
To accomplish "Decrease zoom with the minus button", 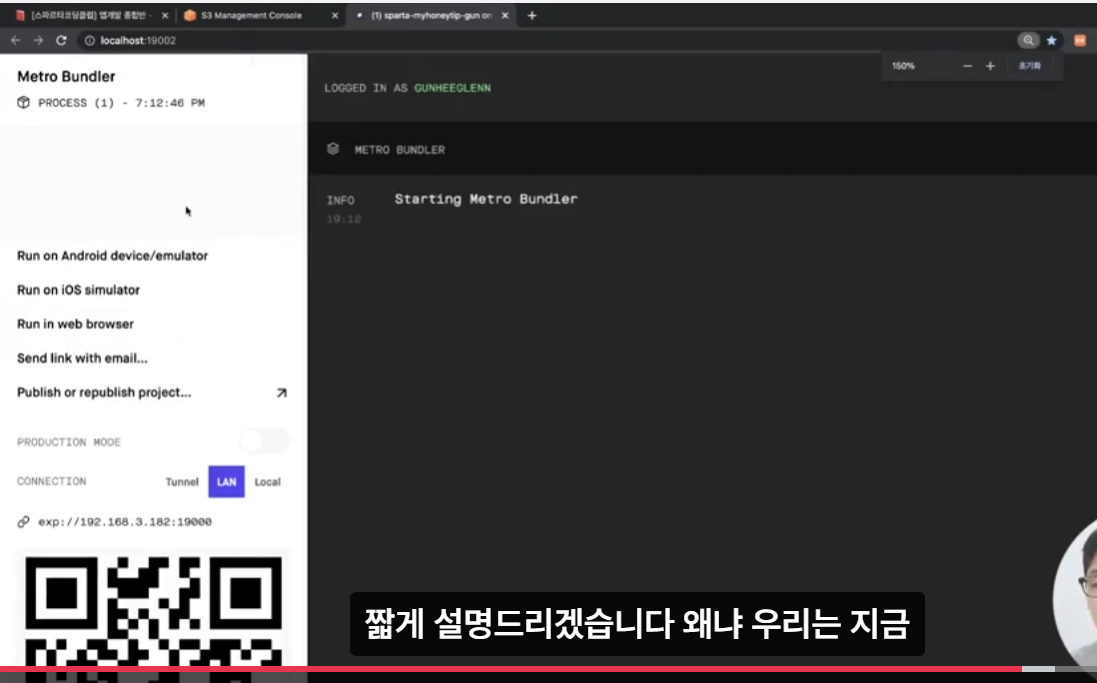I will pos(968,66).
